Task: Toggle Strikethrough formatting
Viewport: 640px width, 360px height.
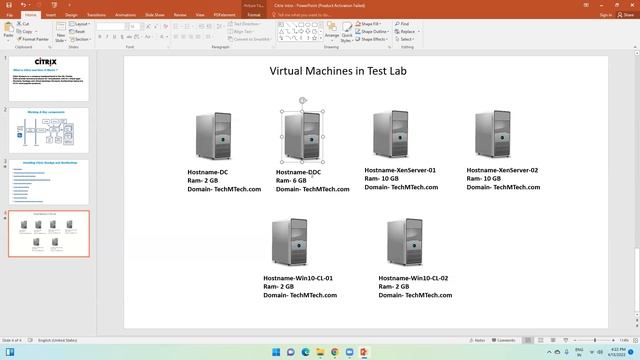Action: coord(129,37)
